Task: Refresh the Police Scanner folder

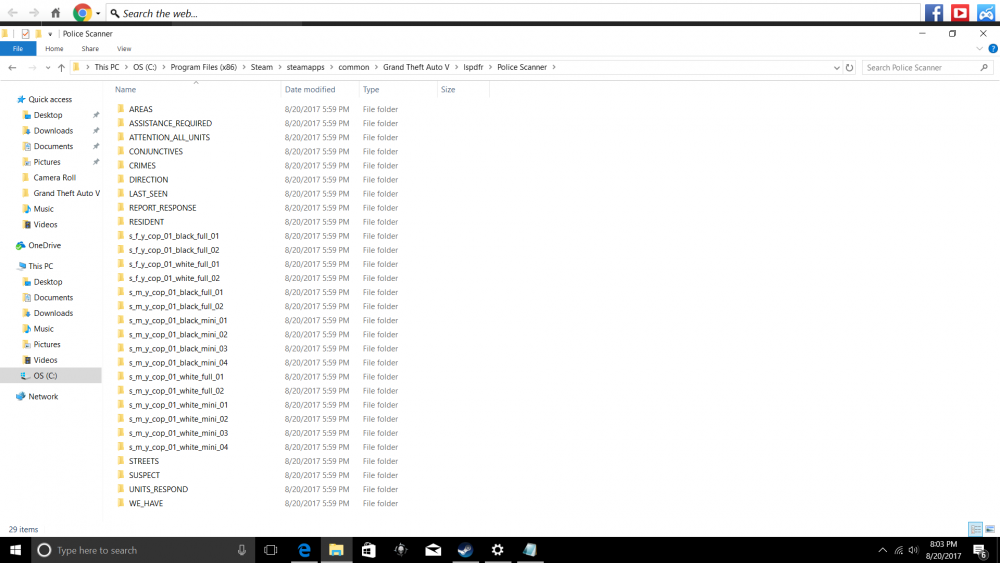Action: click(x=849, y=68)
